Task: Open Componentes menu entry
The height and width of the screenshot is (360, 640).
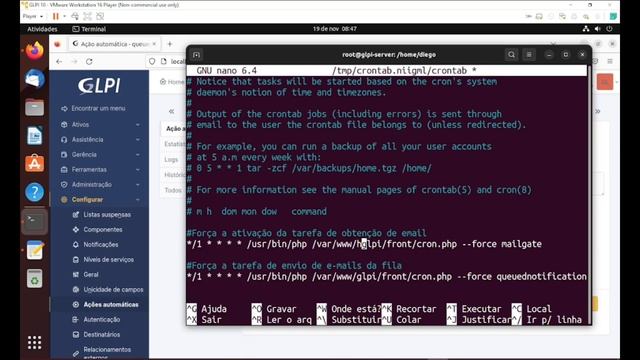Action: pos(102,230)
